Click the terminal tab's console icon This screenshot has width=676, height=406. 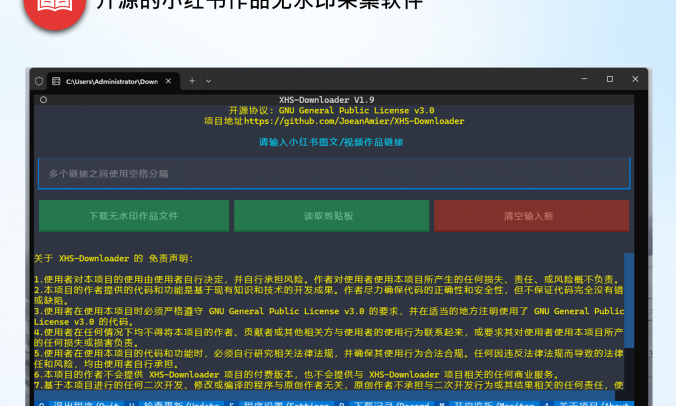(56, 81)
